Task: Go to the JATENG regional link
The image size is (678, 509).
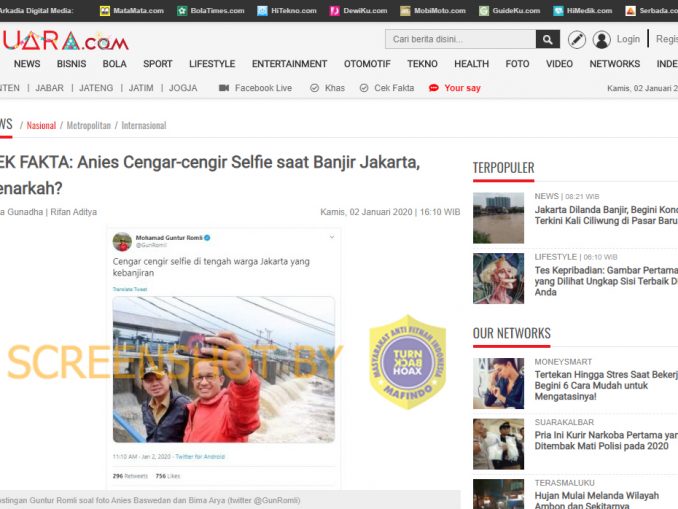Action: 96,88
